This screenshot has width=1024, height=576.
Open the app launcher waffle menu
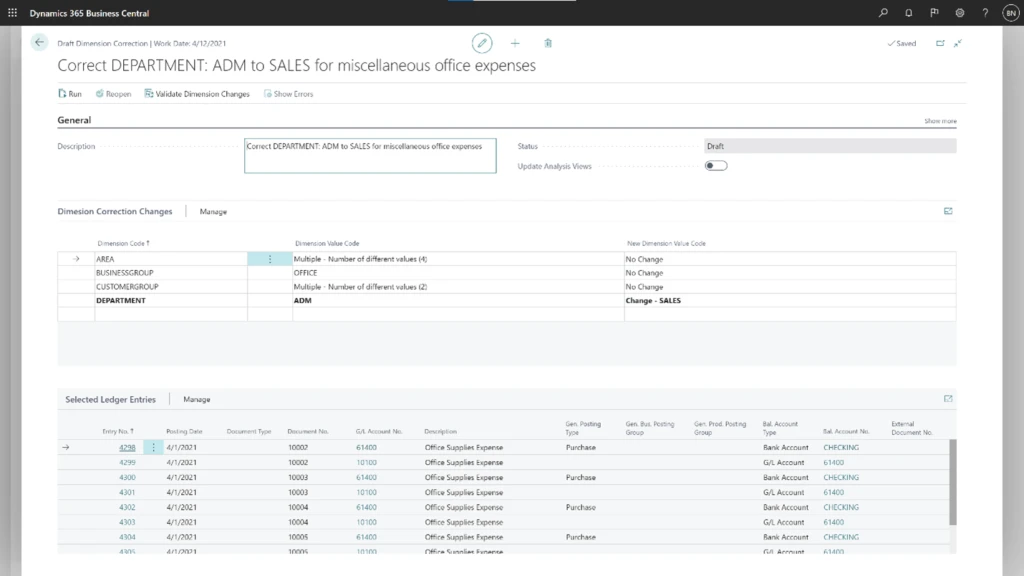click(x=13, y=13)
